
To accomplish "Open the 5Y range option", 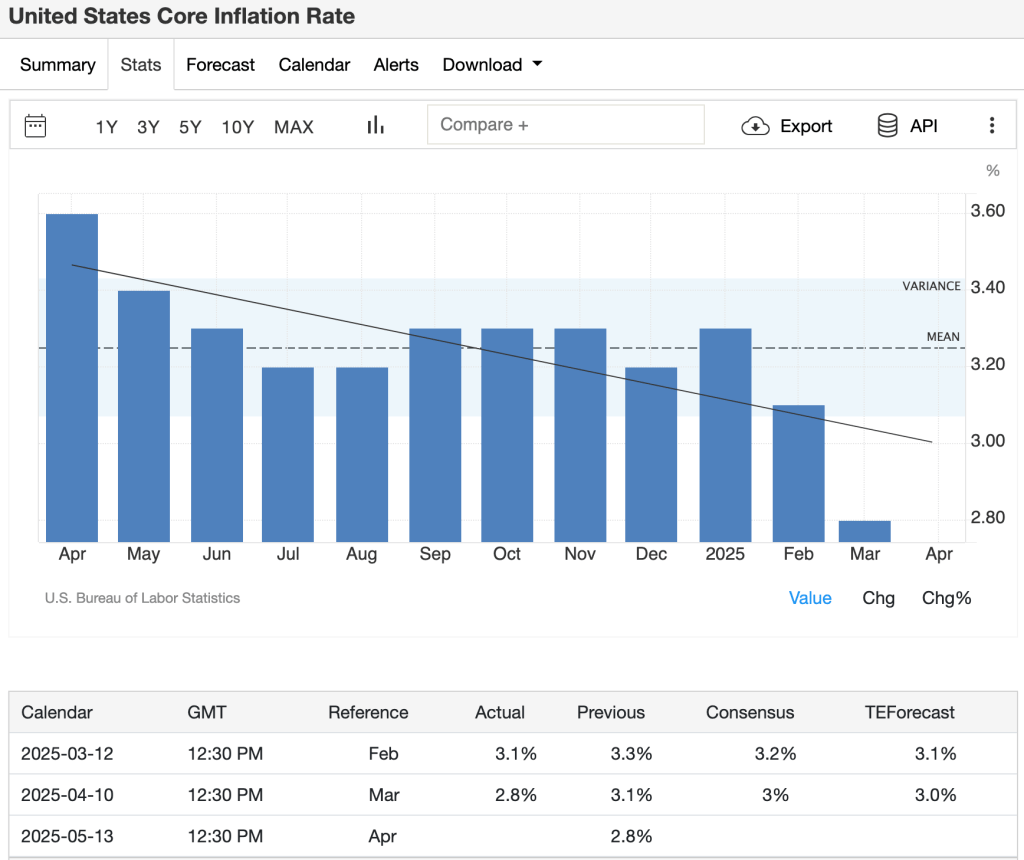I will point(190,127).
